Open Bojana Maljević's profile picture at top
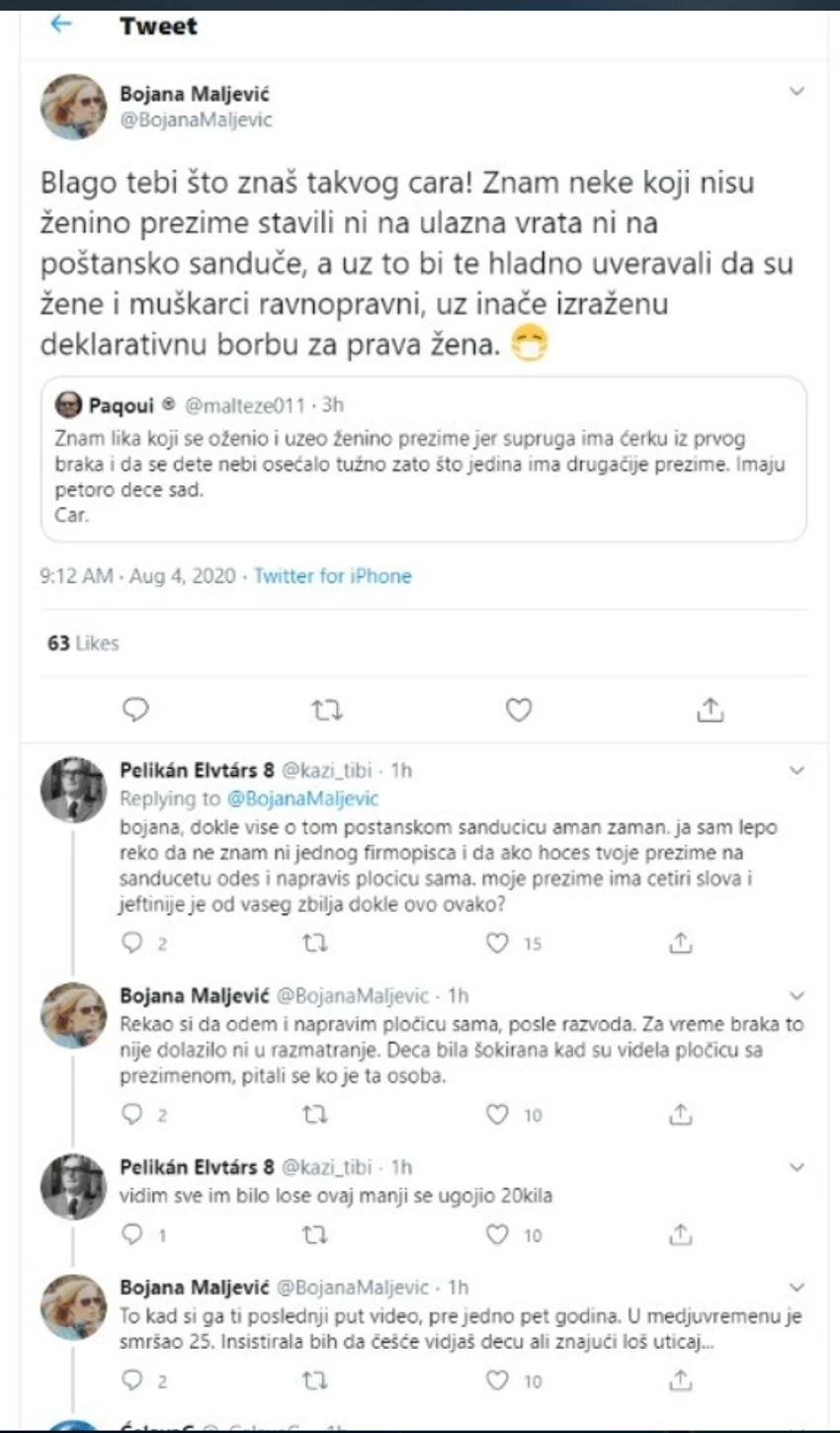 point(73,107)
